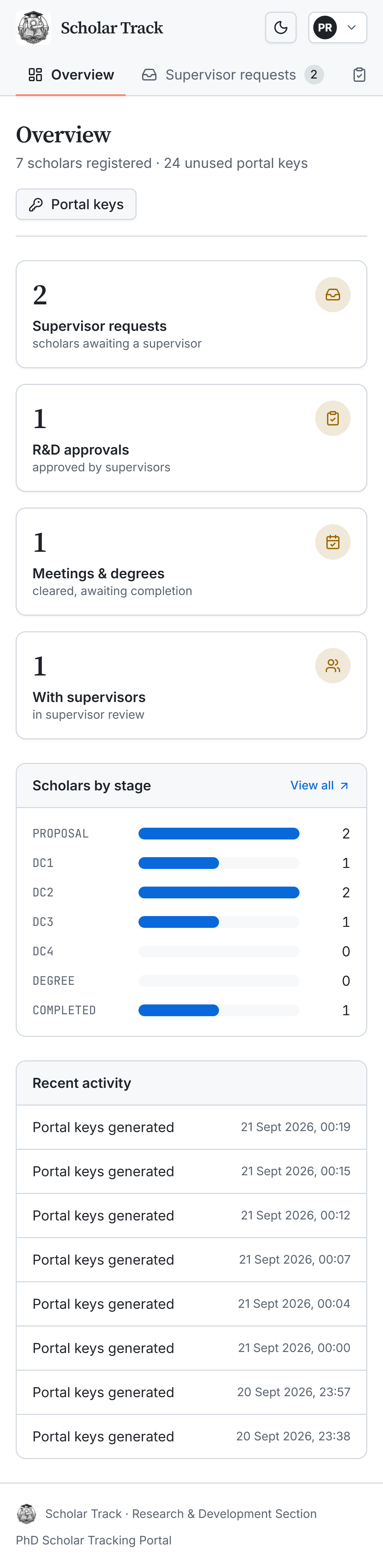This screenshot has width=383, height=1568.
Task: Click the inbox icon on Supervisor requests card
Action: 333,295
